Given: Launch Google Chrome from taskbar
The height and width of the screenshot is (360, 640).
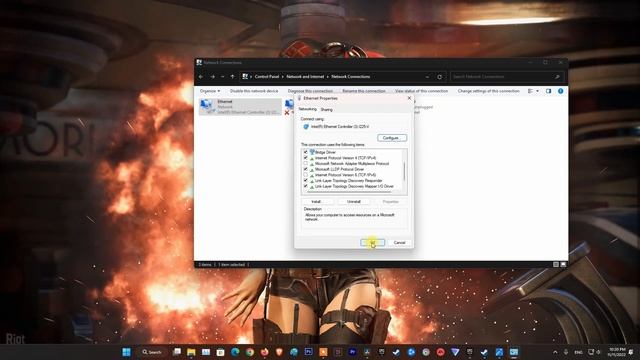Looking at the screenshot, I should point(250,352).
